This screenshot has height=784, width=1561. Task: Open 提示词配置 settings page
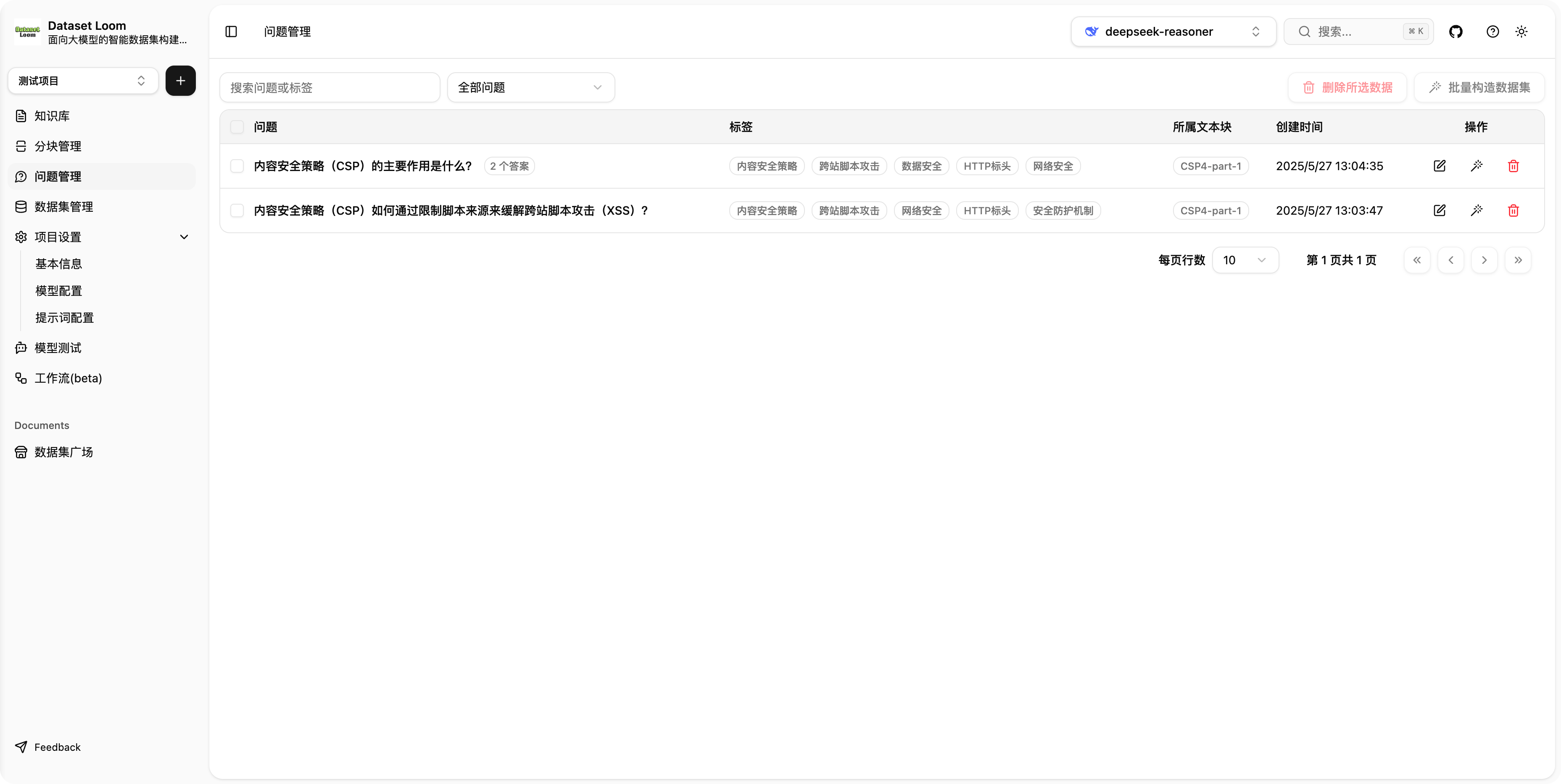pos(65,318)
